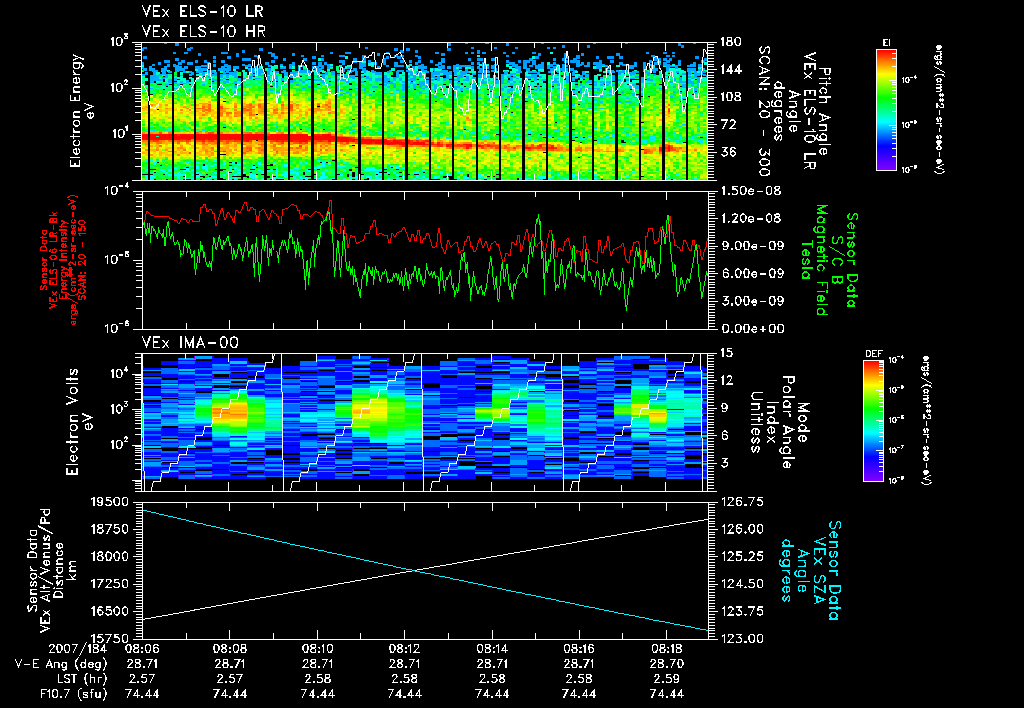Click the 'Electron Energy eV' axis label

(82, 111)
